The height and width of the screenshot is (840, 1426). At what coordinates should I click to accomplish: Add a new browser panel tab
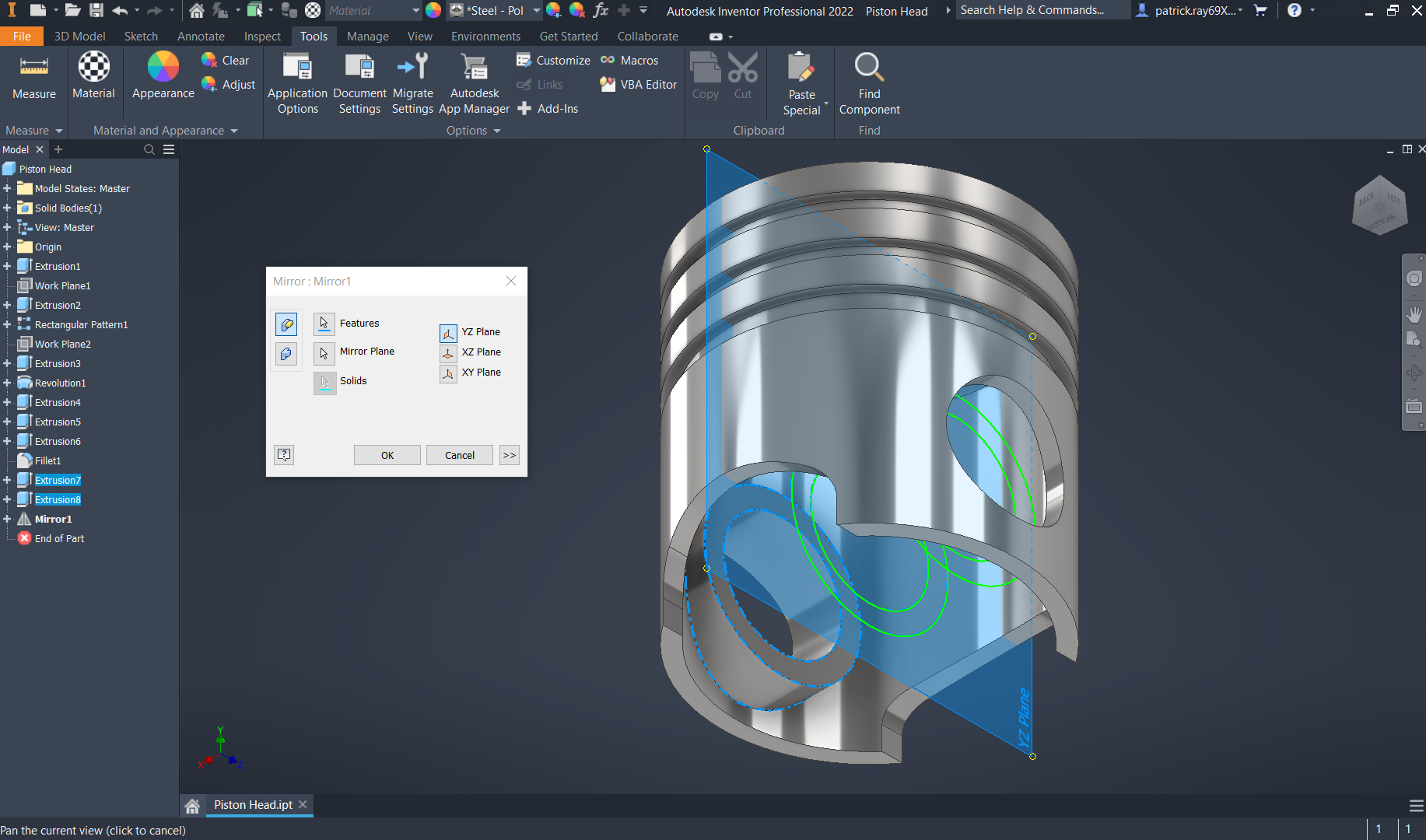pyautogui.click(x=58, y=149)
